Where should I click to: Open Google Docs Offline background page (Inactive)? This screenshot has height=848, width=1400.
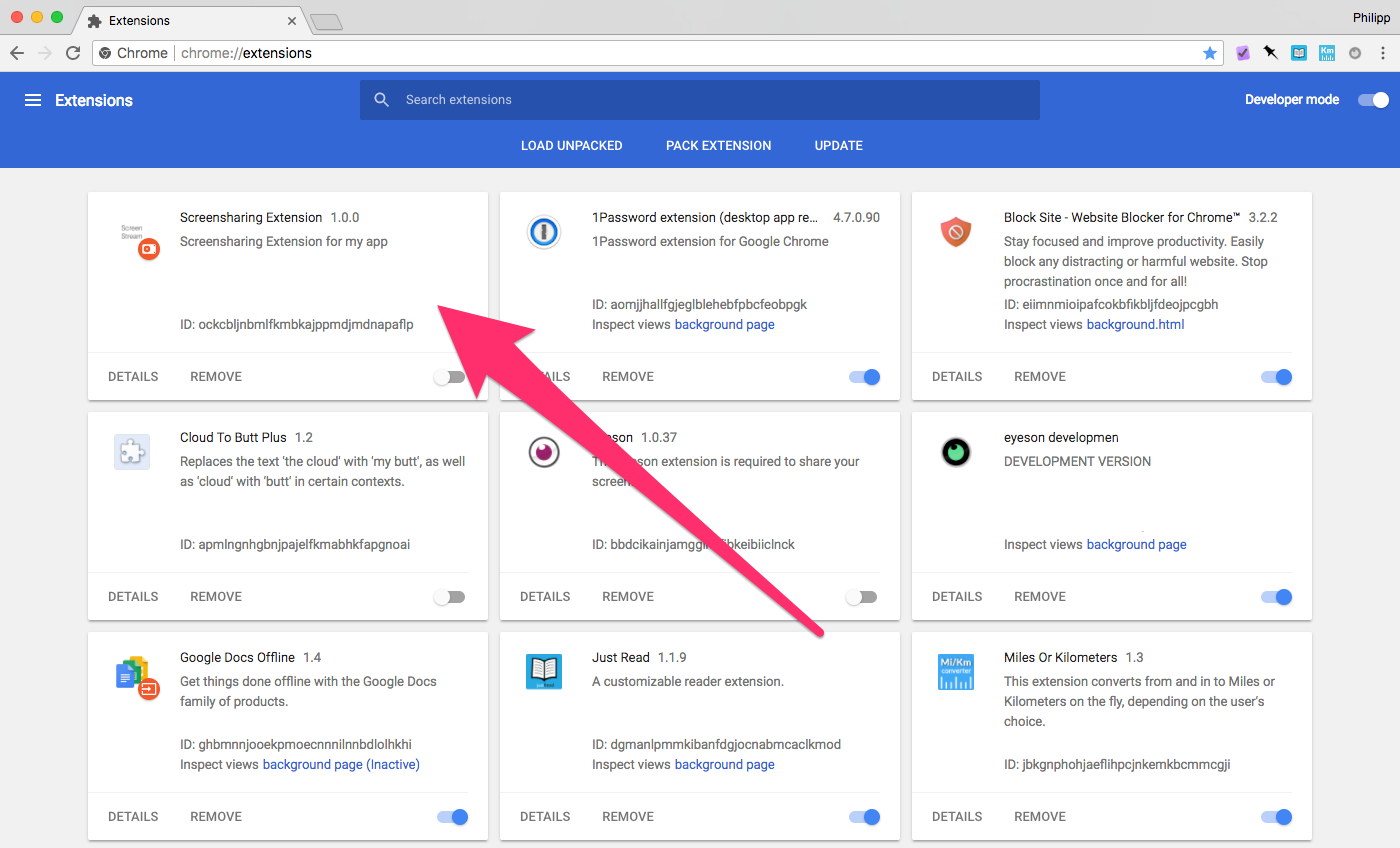(x=341, y=765)
